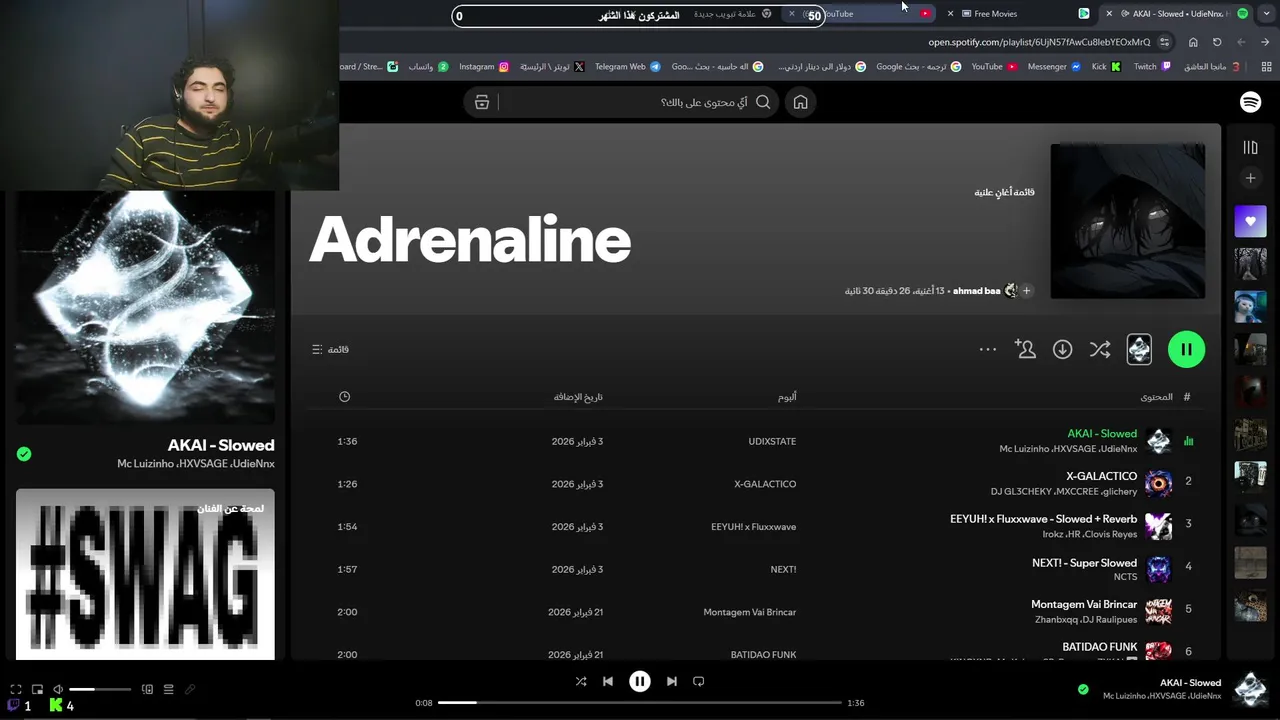Image resolution: width=1280 pixels, height=720 pixels.
Task: Open the list view options dropdown
Action: [330, 349]
